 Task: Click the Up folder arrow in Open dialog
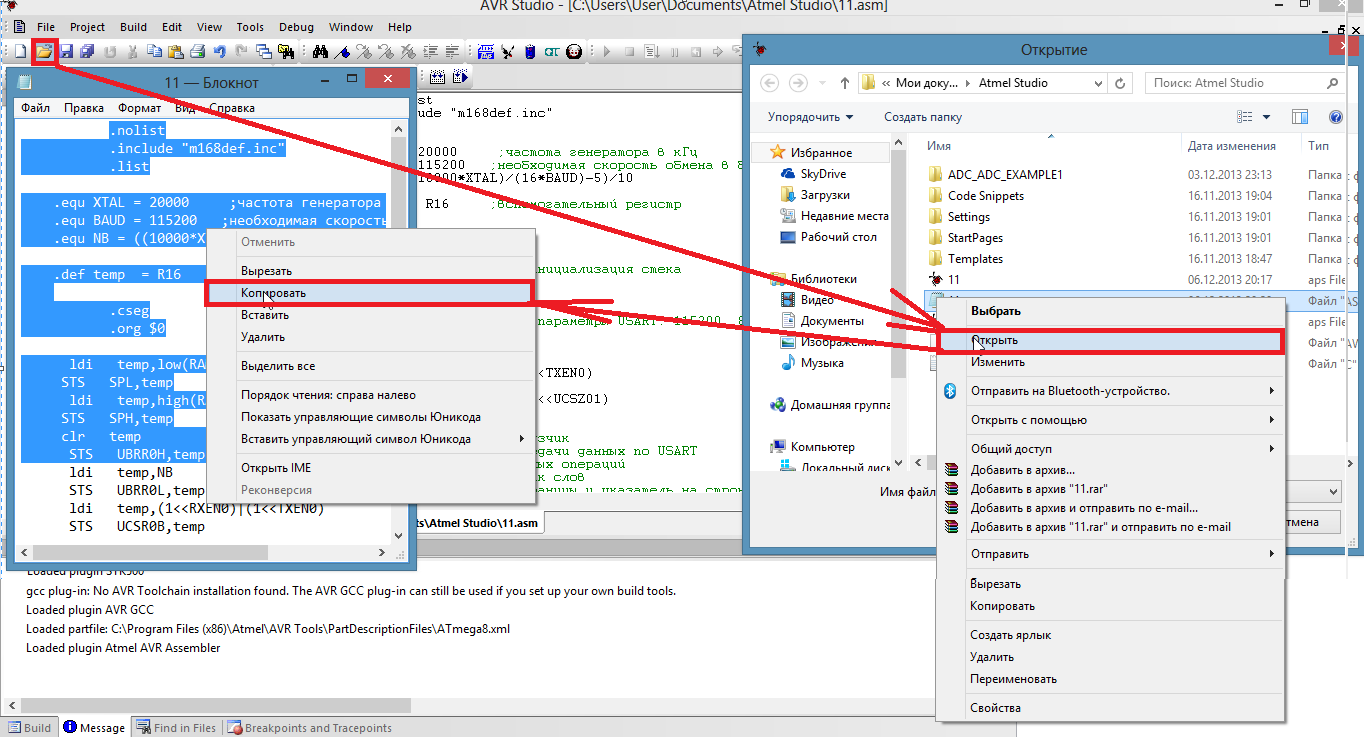[x=845, y=83]
